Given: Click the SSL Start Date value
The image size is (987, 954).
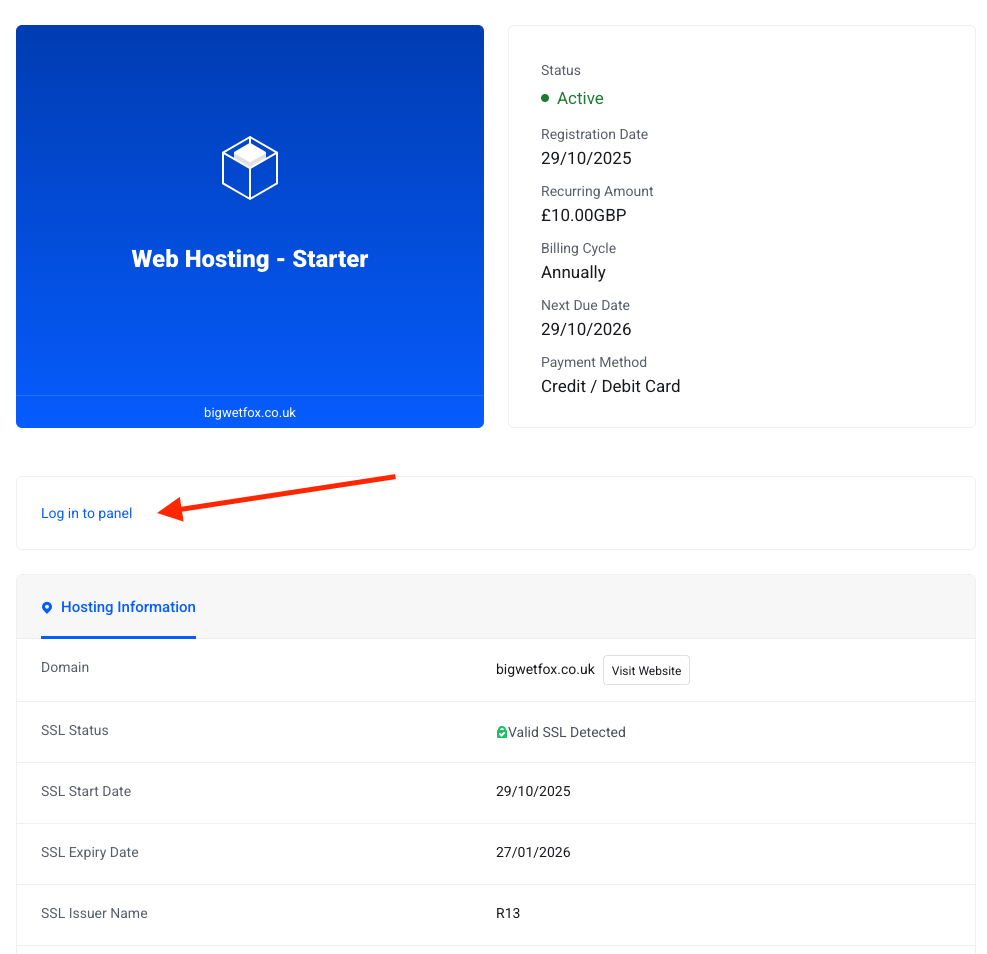Looking at the screenshot, I should [533, 791].
